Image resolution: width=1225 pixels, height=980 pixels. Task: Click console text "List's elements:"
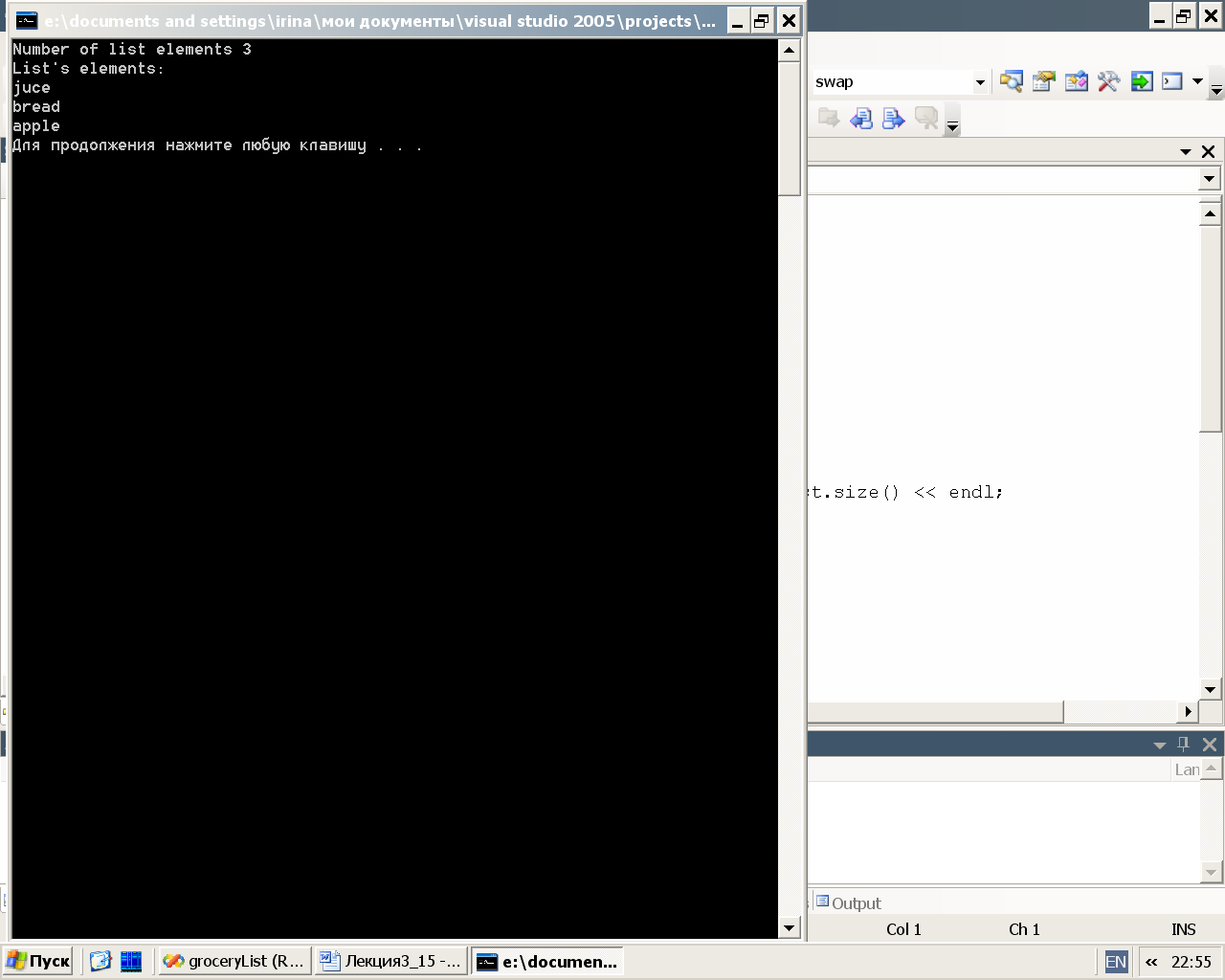click(x=88, y=69)
